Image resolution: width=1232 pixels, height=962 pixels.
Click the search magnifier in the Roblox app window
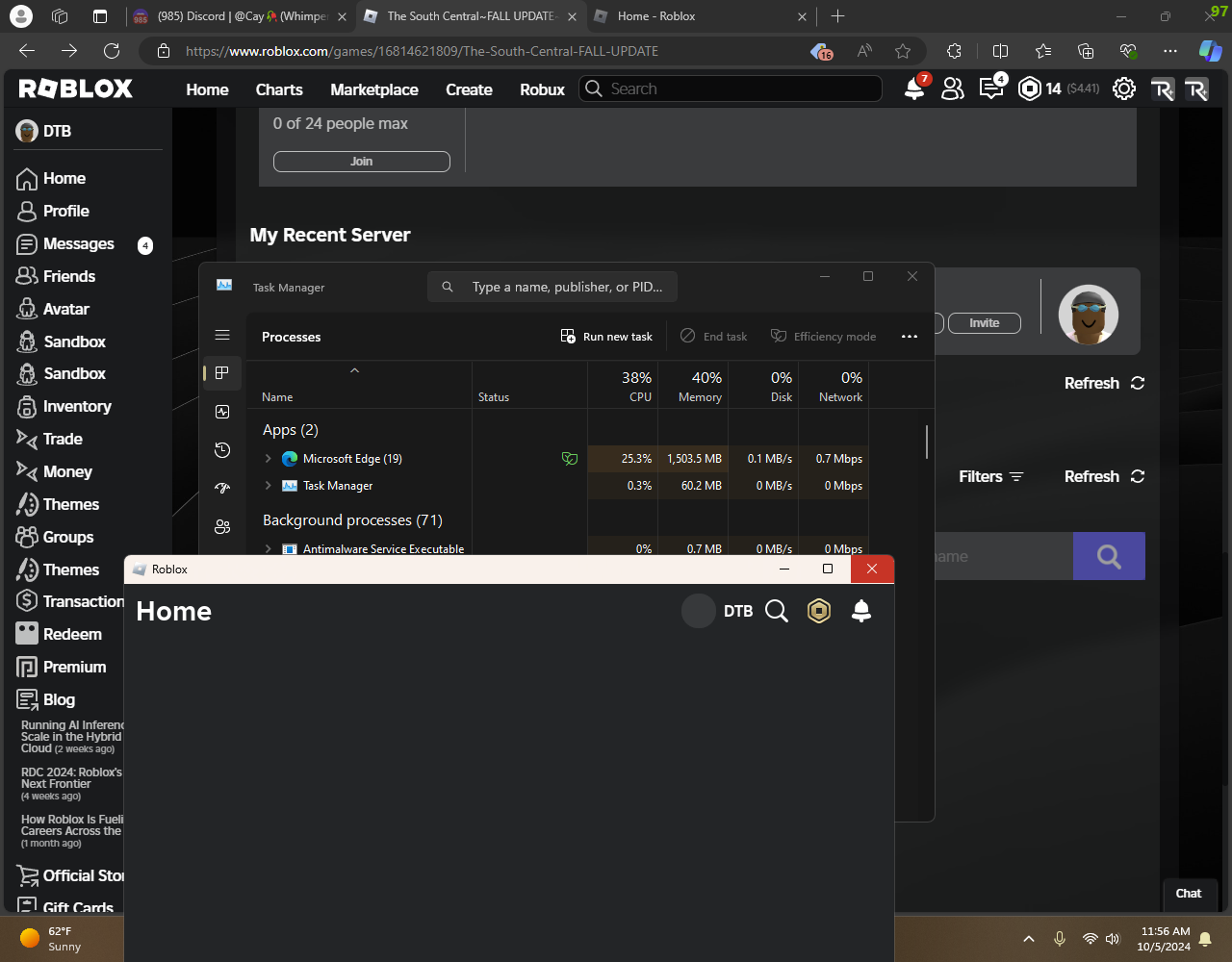[777, 611]
